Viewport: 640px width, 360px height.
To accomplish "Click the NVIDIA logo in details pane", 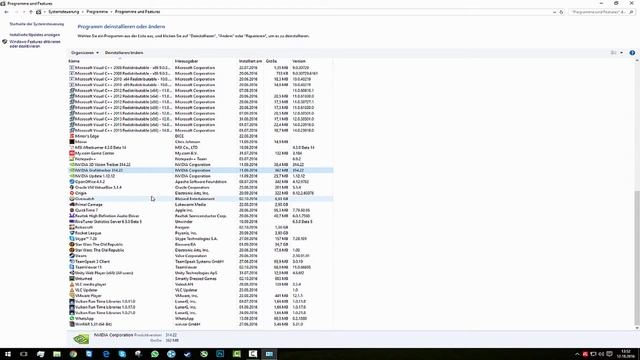I will [x=81, y=338].
